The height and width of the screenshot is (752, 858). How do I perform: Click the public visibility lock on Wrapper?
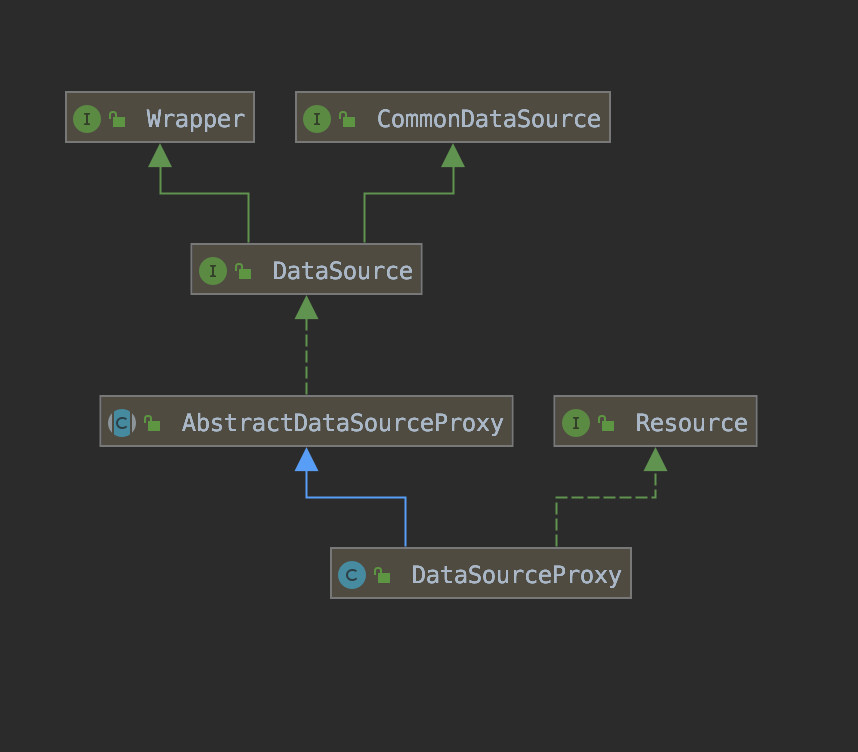[x=117, y=120]
